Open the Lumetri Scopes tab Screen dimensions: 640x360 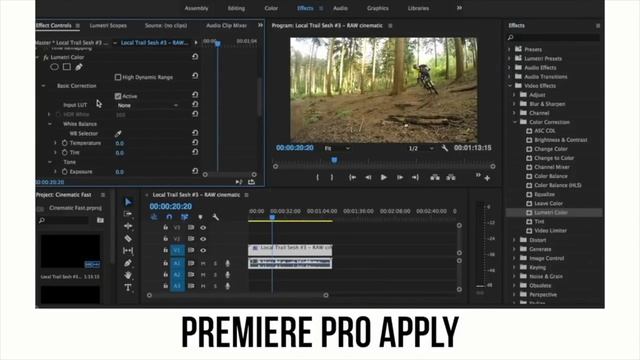[108, 25]
